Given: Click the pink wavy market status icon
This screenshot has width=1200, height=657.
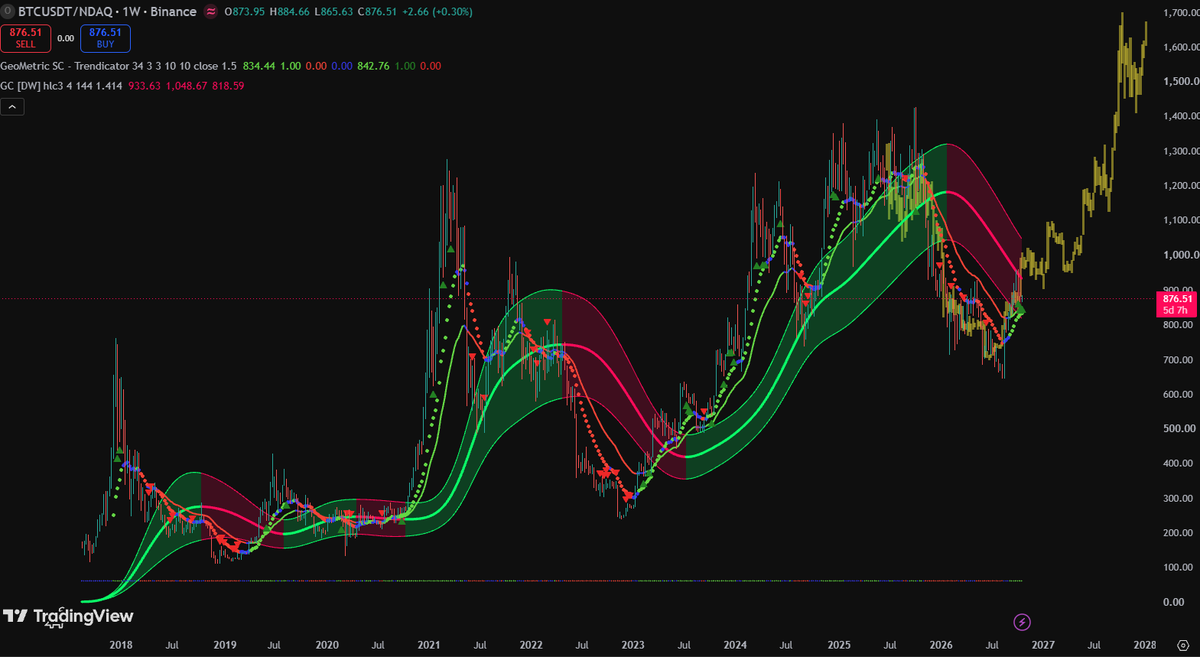Looking at the screenshot, I should click(x=211, y=12).
